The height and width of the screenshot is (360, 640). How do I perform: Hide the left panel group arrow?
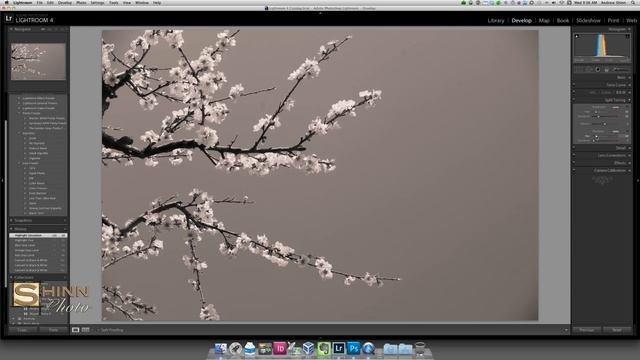pyautogui.click(x=2, y=180)
